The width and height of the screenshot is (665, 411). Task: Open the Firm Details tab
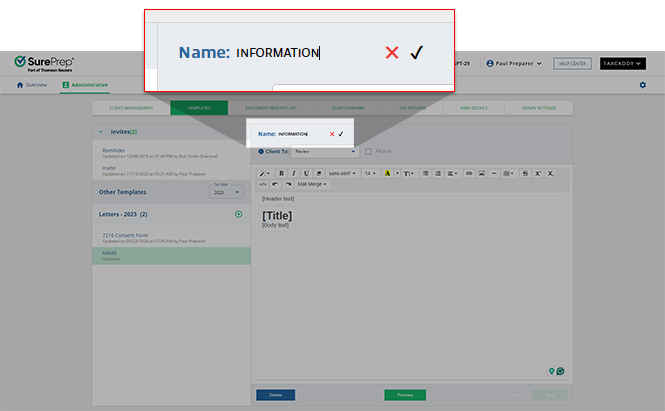click(x=474, y=108)
